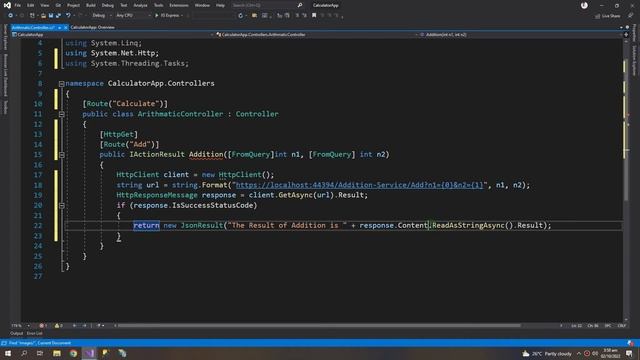Click the bookmark toolbar icon
640x360 pixels.
[x=314, y=16]
